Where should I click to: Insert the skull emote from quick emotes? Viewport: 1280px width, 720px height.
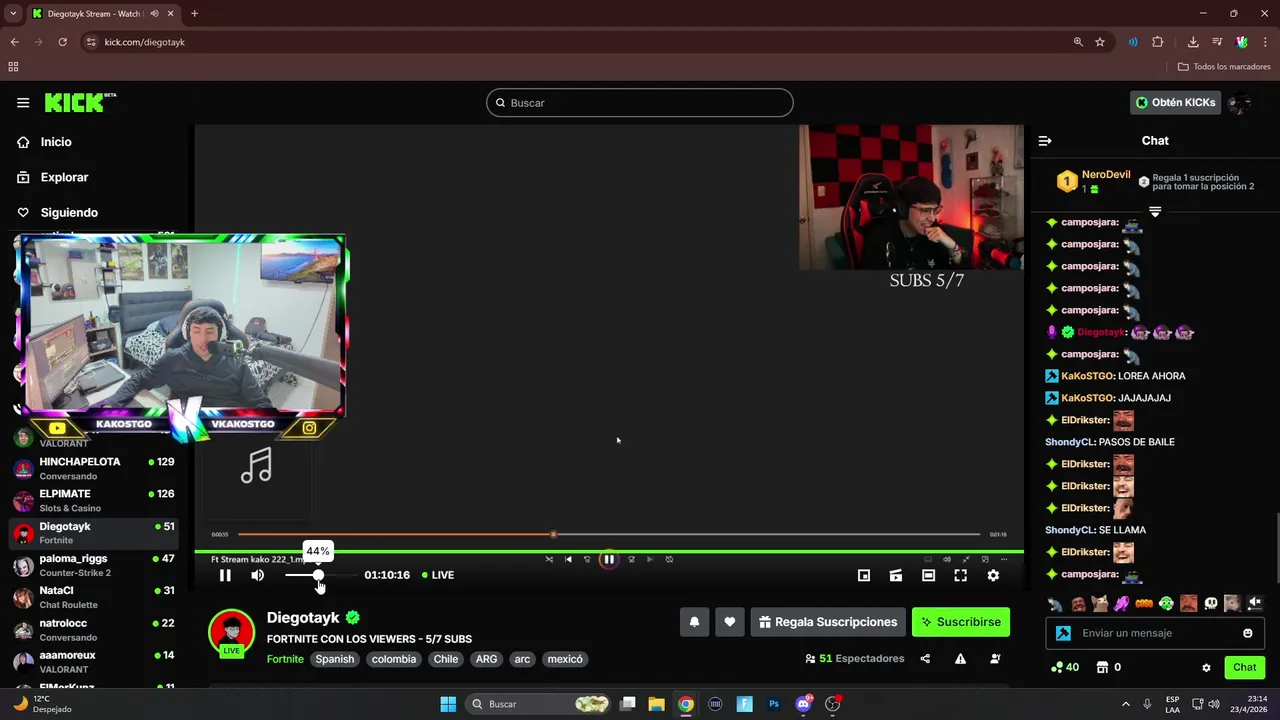coord(1211,603)
